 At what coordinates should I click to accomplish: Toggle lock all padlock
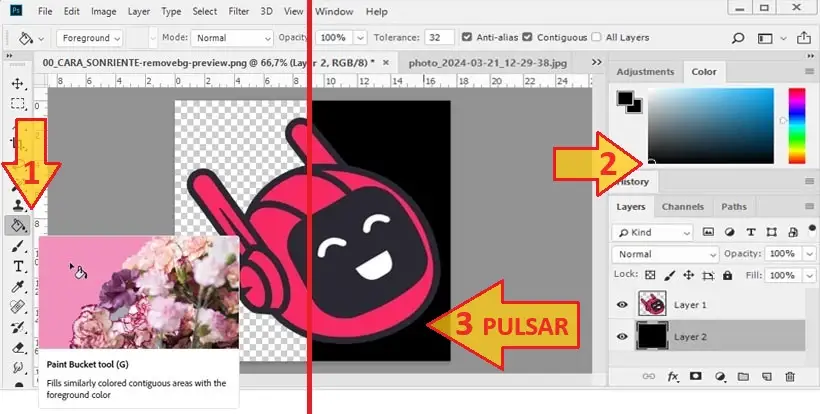pos(727,275)
